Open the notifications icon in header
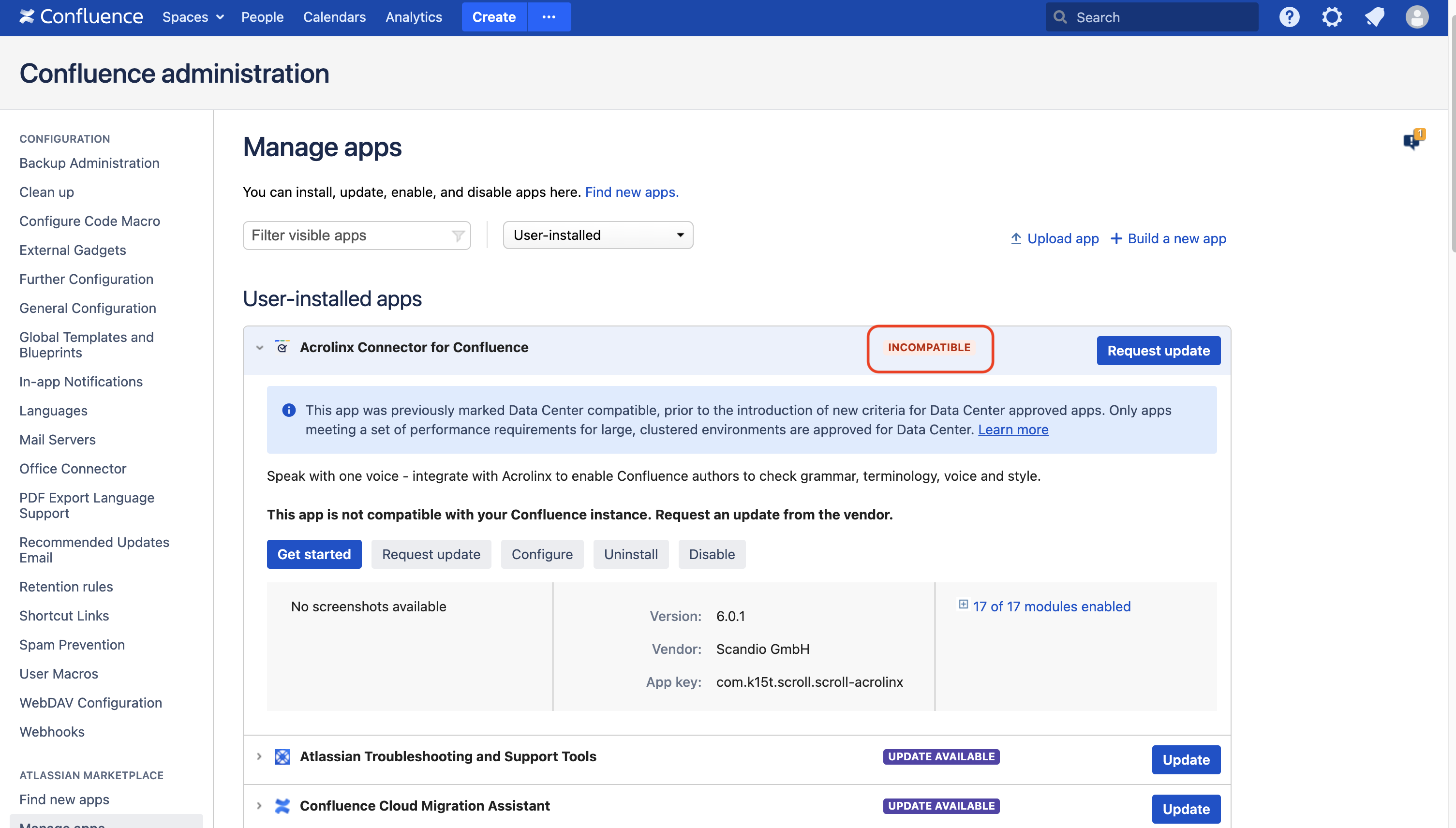Viewport: 1456px width, 828px height. pos(1374,17)
